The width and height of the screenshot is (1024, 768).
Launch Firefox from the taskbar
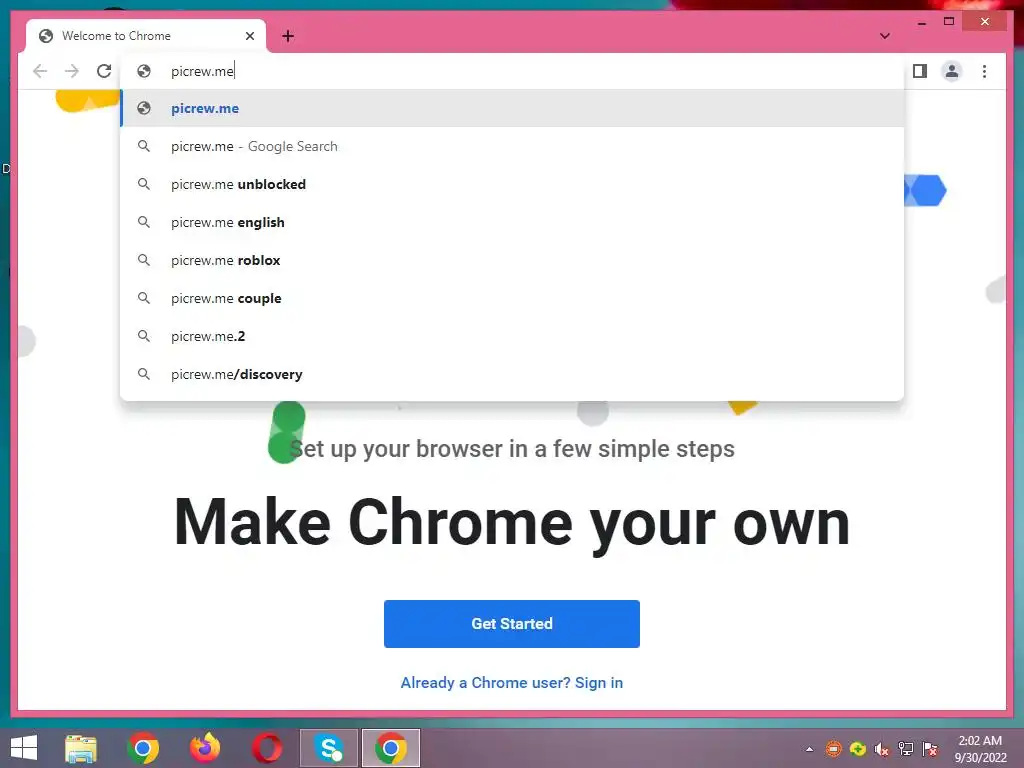pyautogui.click(x=205, y=748)
